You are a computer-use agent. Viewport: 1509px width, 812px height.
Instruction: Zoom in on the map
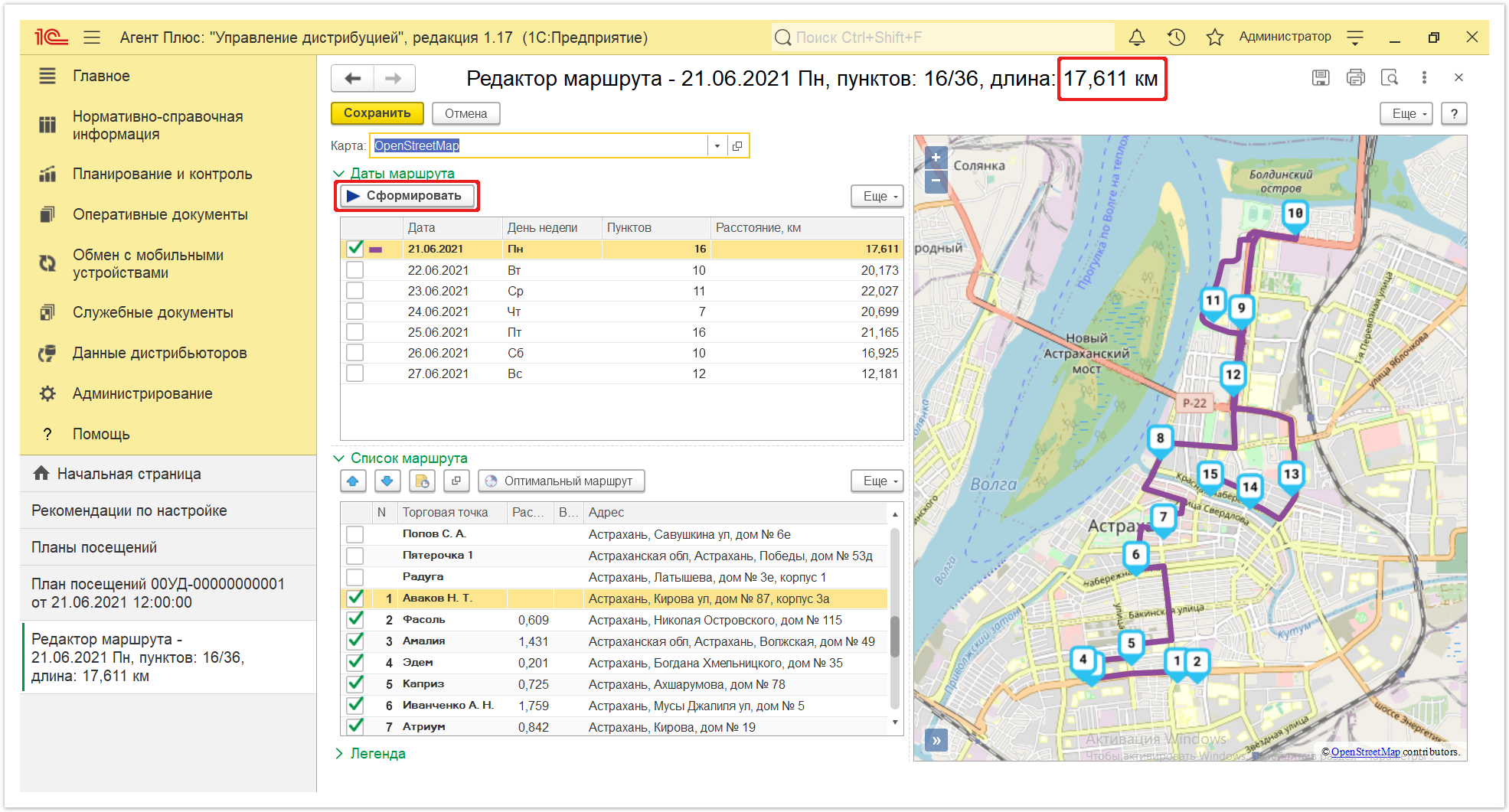click(936, 157)
